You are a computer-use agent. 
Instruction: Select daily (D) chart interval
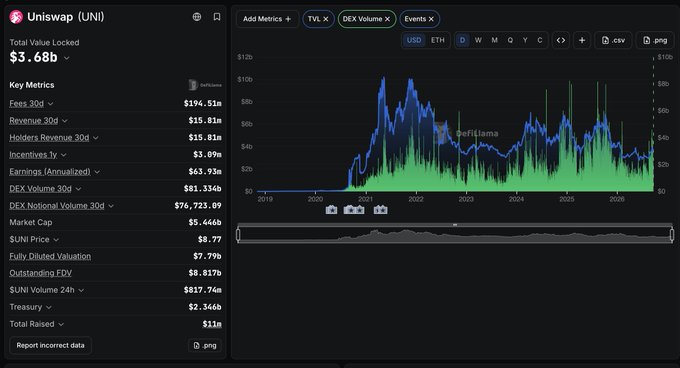tap(462, 40)
